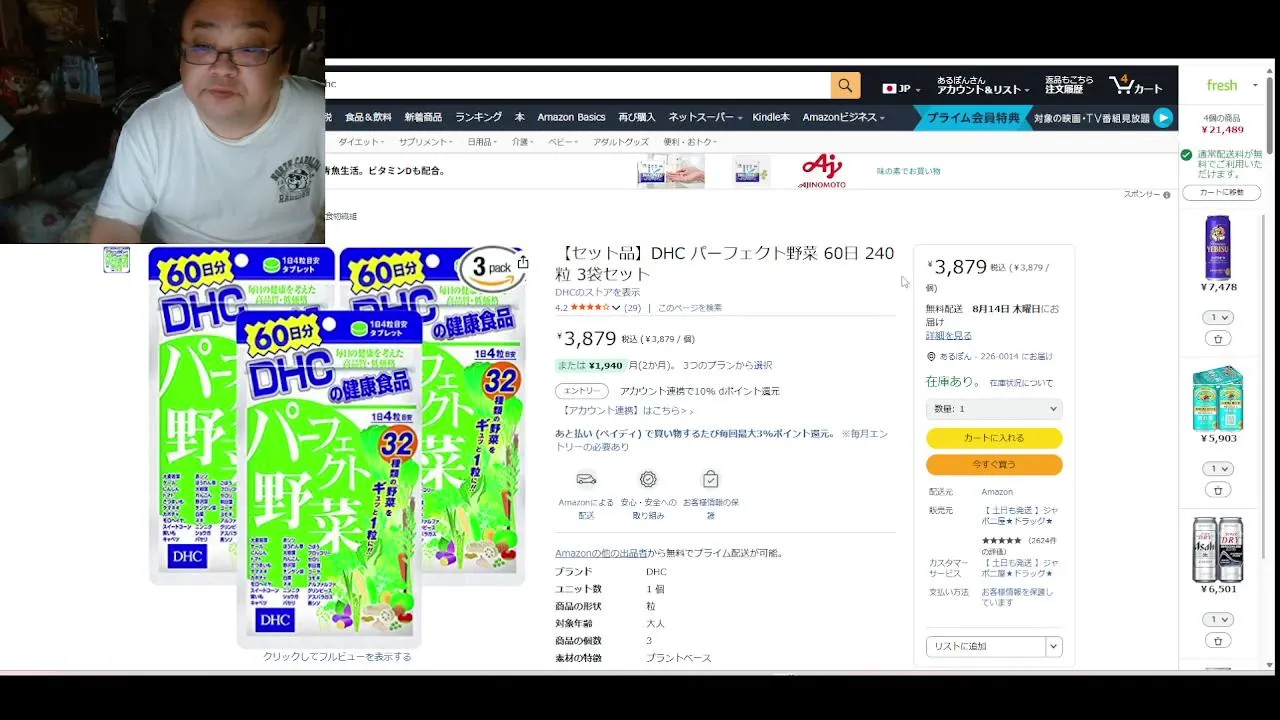
Task: Open the 数量 quantity dropdown
Action: click(x=994, y=408)
